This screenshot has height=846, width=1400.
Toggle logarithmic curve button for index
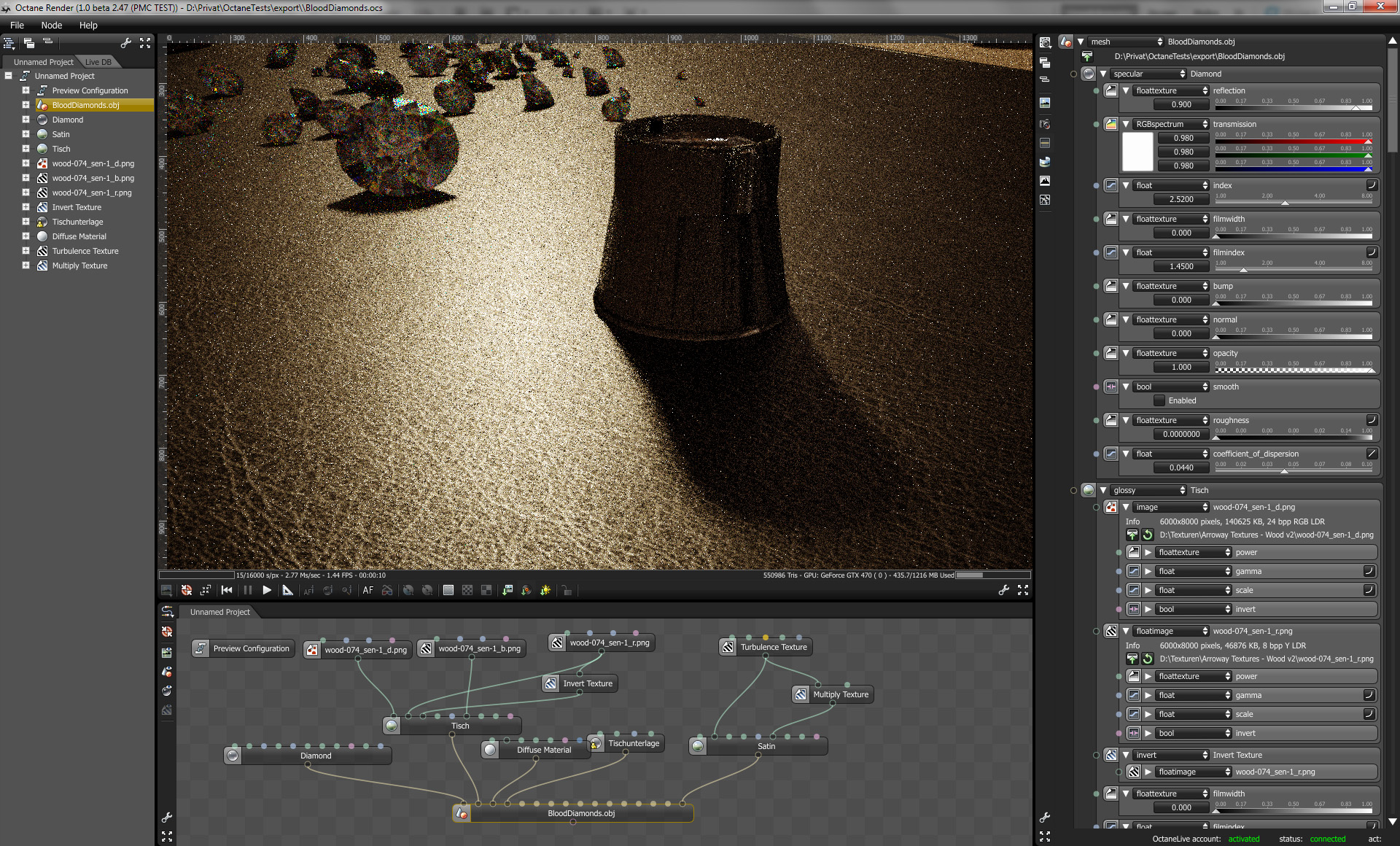[x=1371, y=185]
